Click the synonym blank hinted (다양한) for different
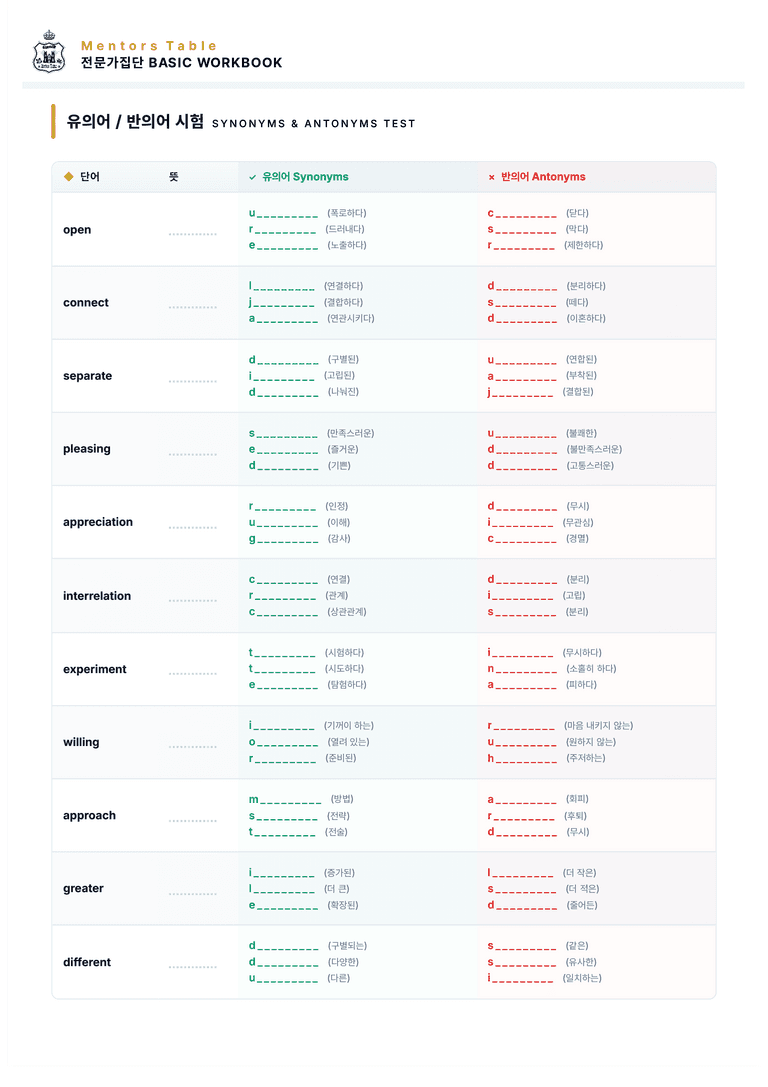This screenshot has height=1087, width=768. pyautogui.click(x=283, y=962)
